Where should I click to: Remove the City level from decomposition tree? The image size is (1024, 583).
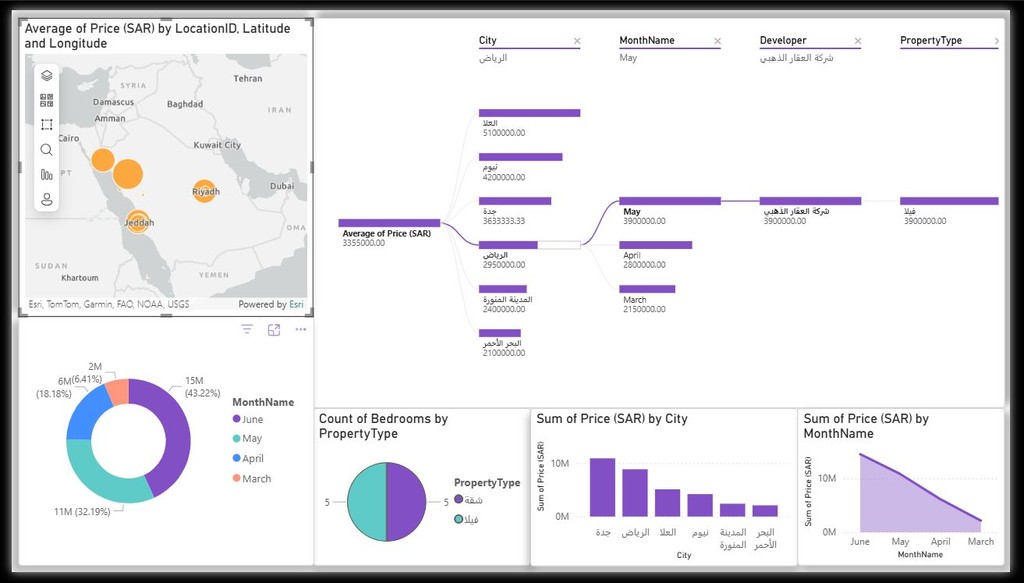[577, 41]
